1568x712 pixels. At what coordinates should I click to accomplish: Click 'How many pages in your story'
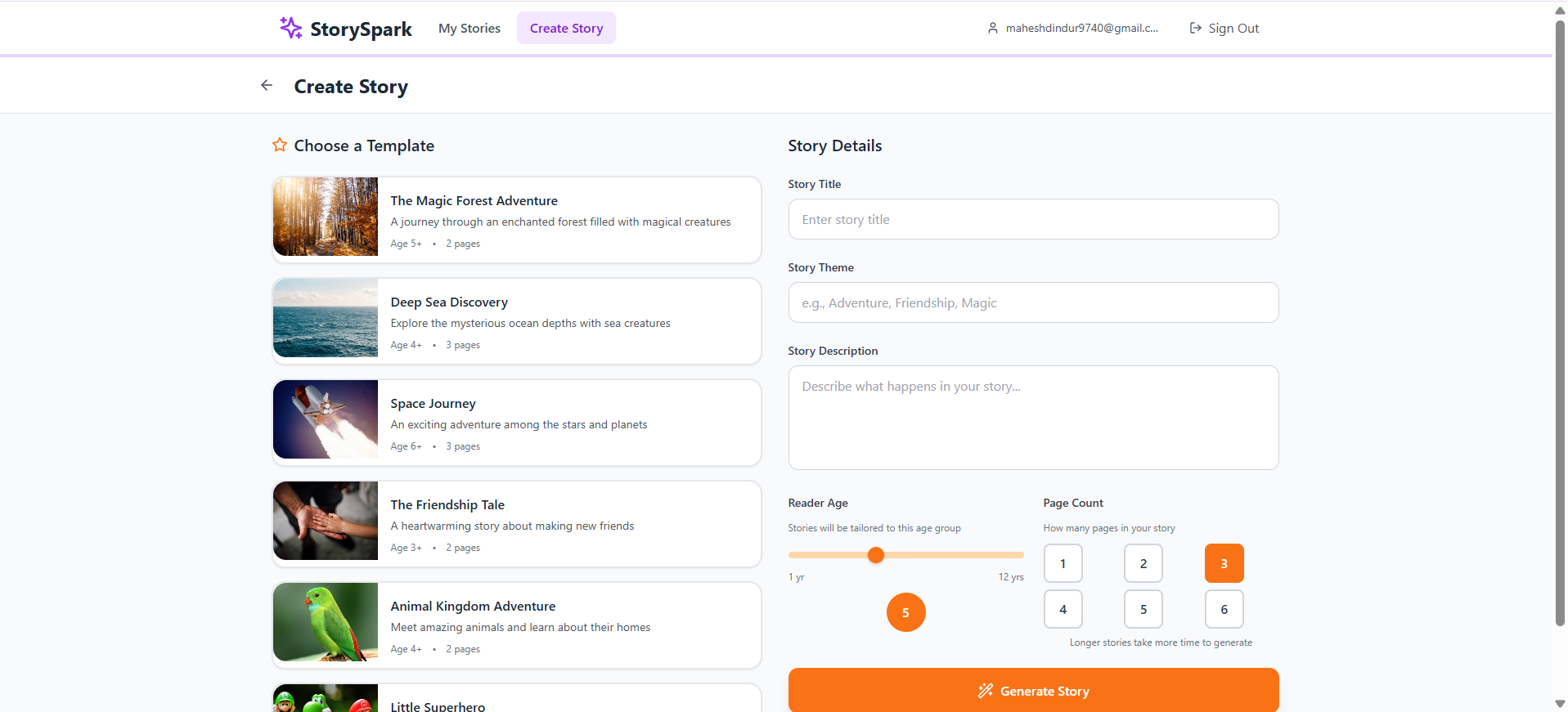point(1109,528)
